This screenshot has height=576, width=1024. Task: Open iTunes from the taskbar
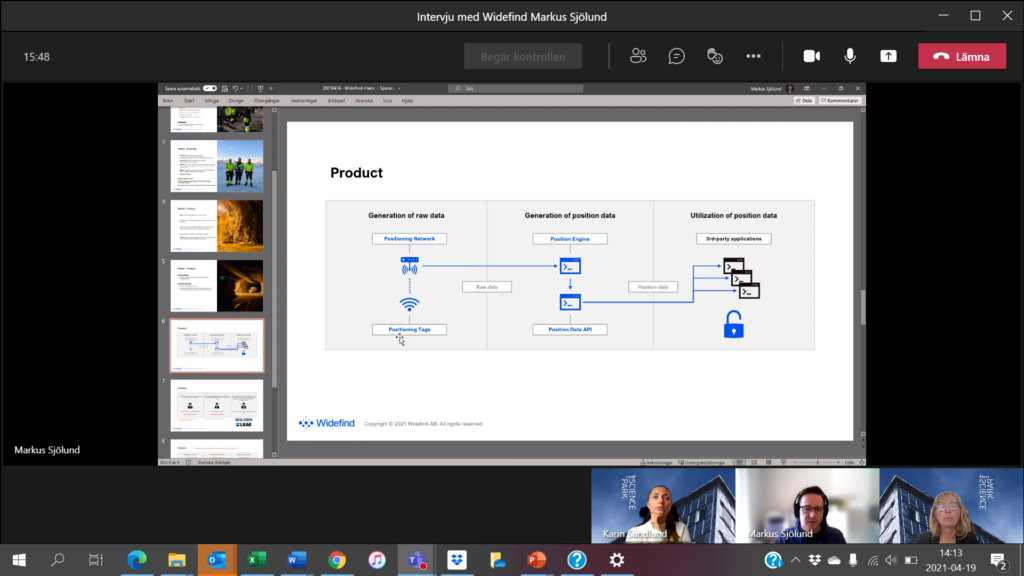377,560
